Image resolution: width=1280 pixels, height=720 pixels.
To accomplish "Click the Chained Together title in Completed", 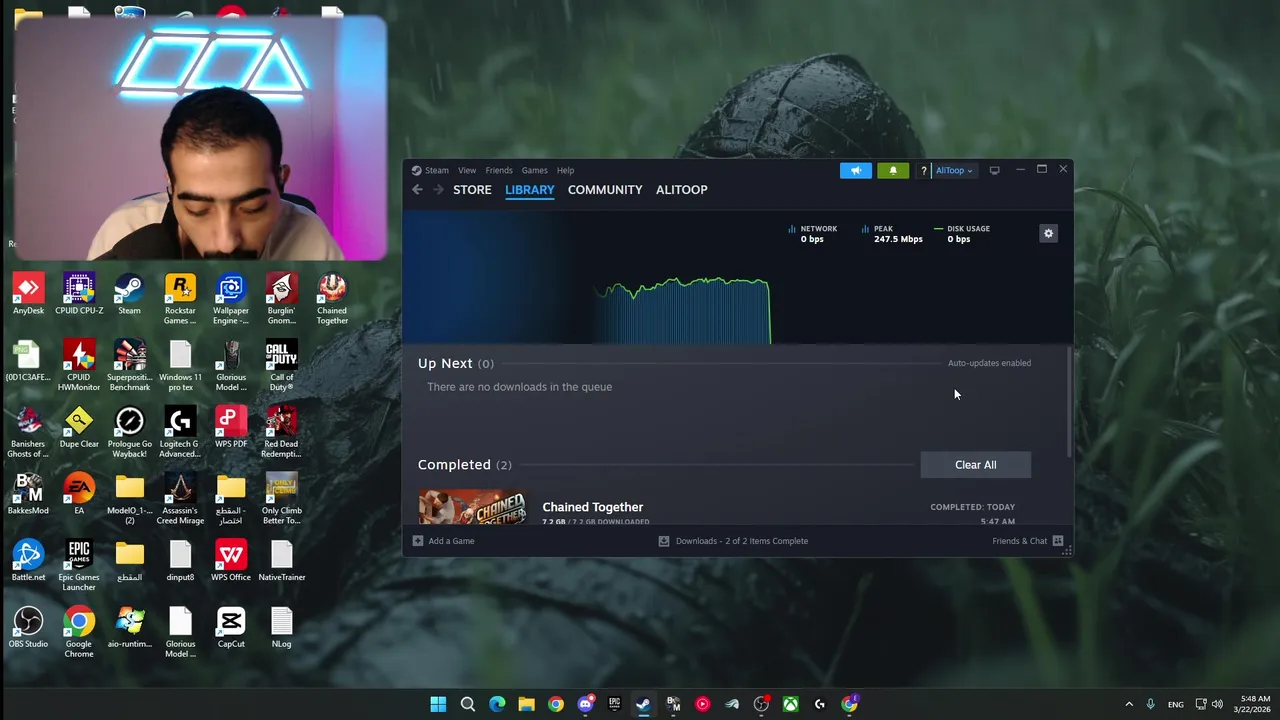I will click(x=592, y=507).
